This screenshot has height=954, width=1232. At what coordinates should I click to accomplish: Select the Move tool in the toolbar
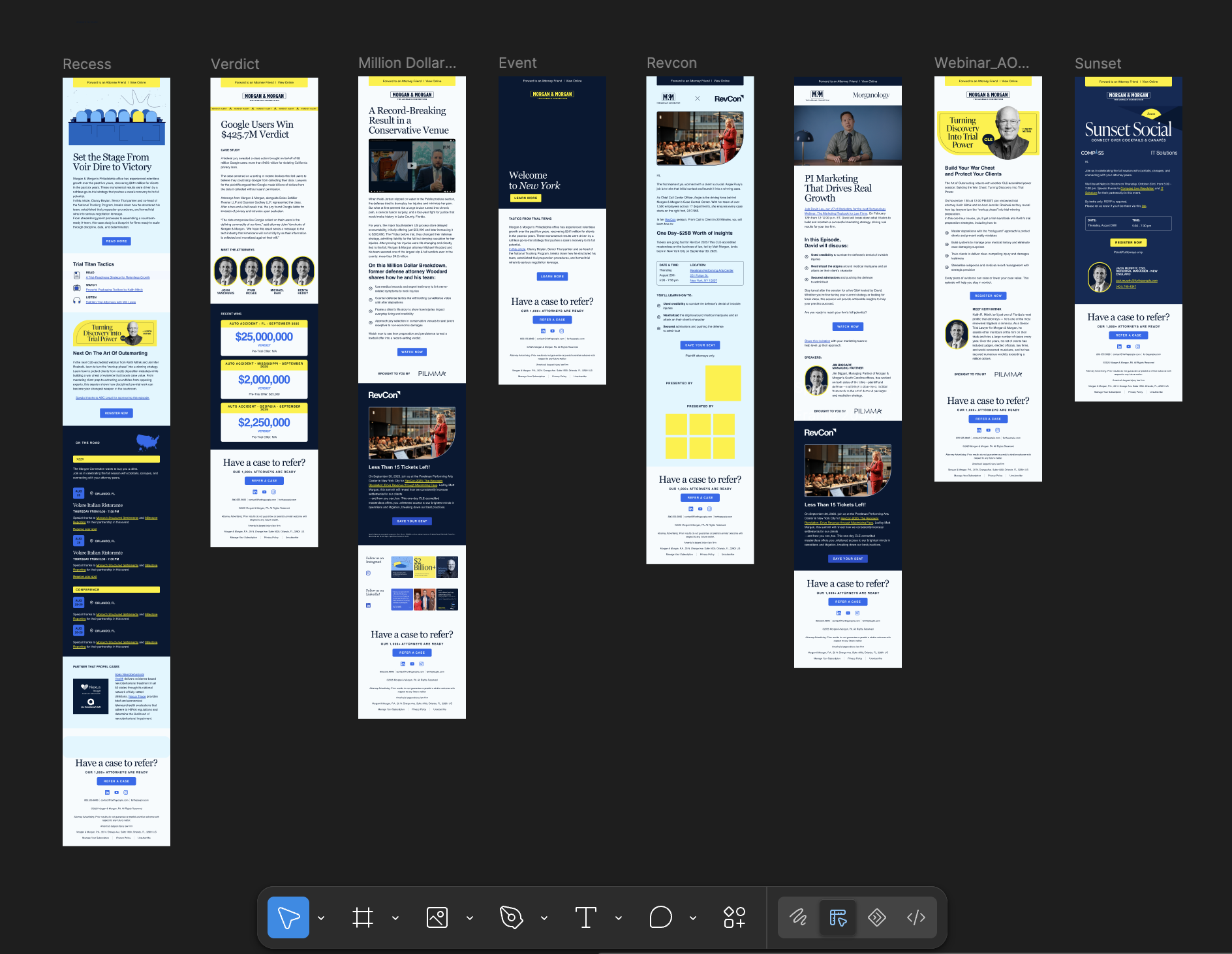click(288, 917)
